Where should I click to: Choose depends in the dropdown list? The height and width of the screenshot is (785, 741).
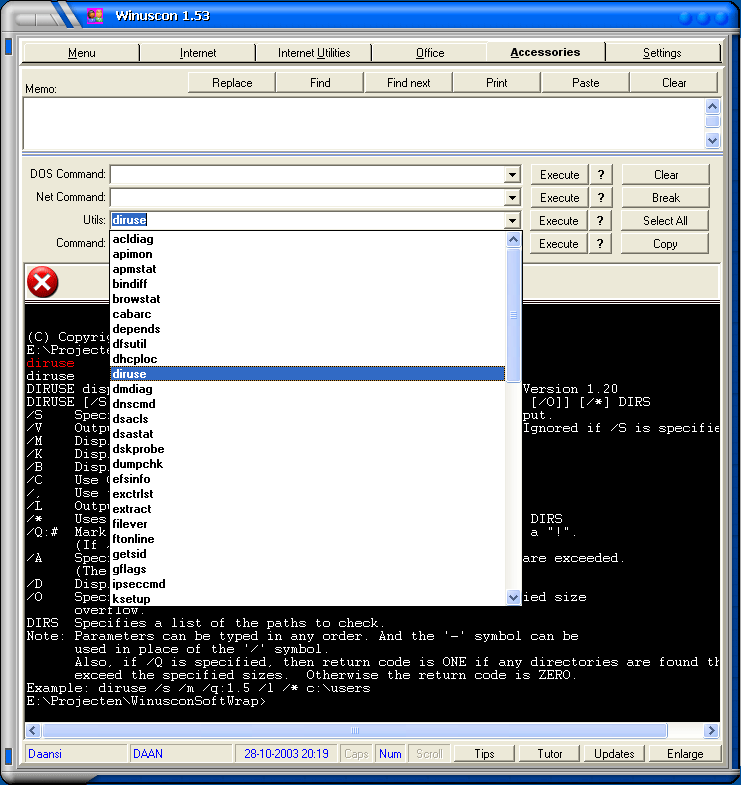307,329
